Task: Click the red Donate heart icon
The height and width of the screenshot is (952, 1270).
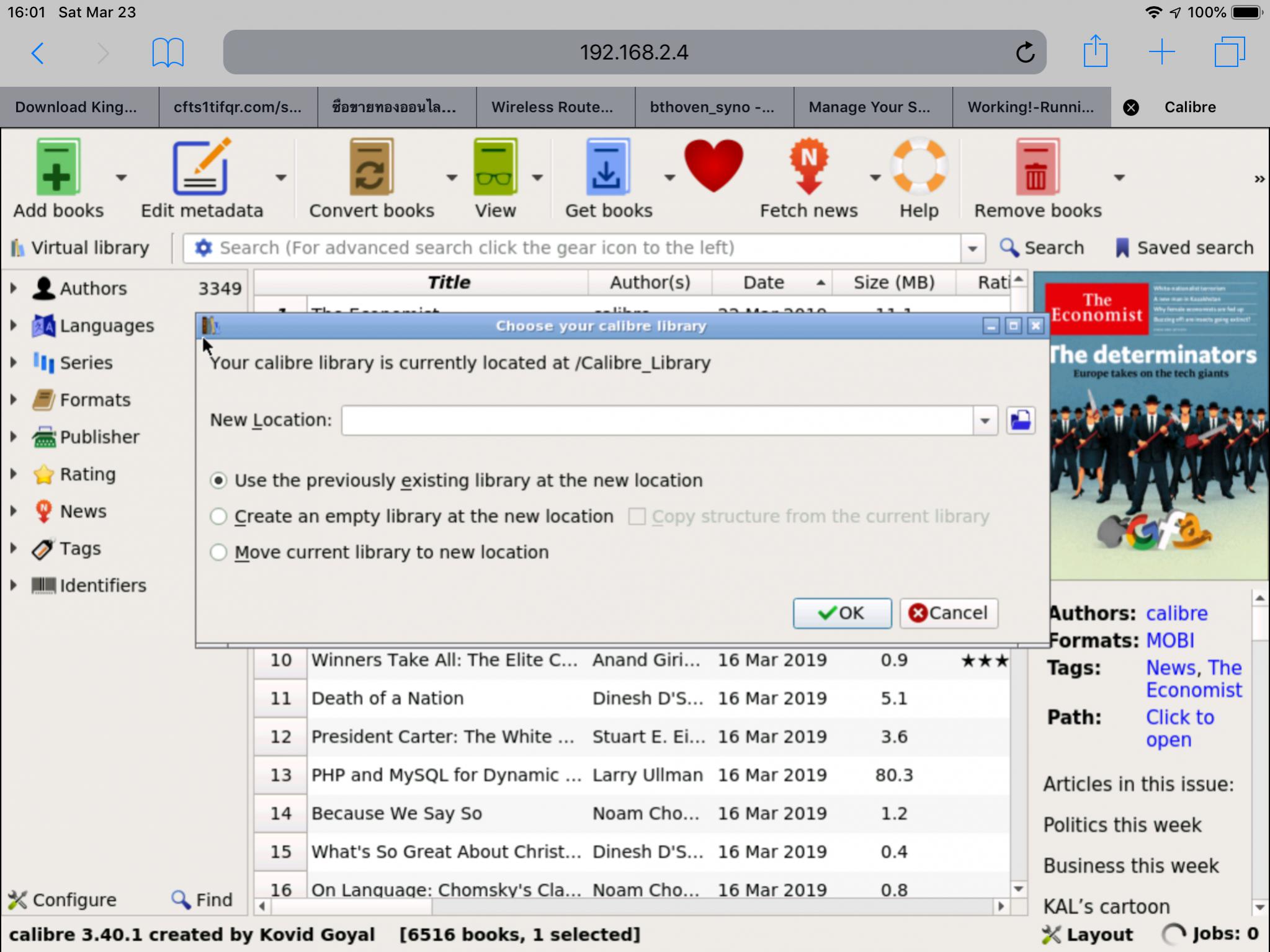Action: (x=713, y=166)
